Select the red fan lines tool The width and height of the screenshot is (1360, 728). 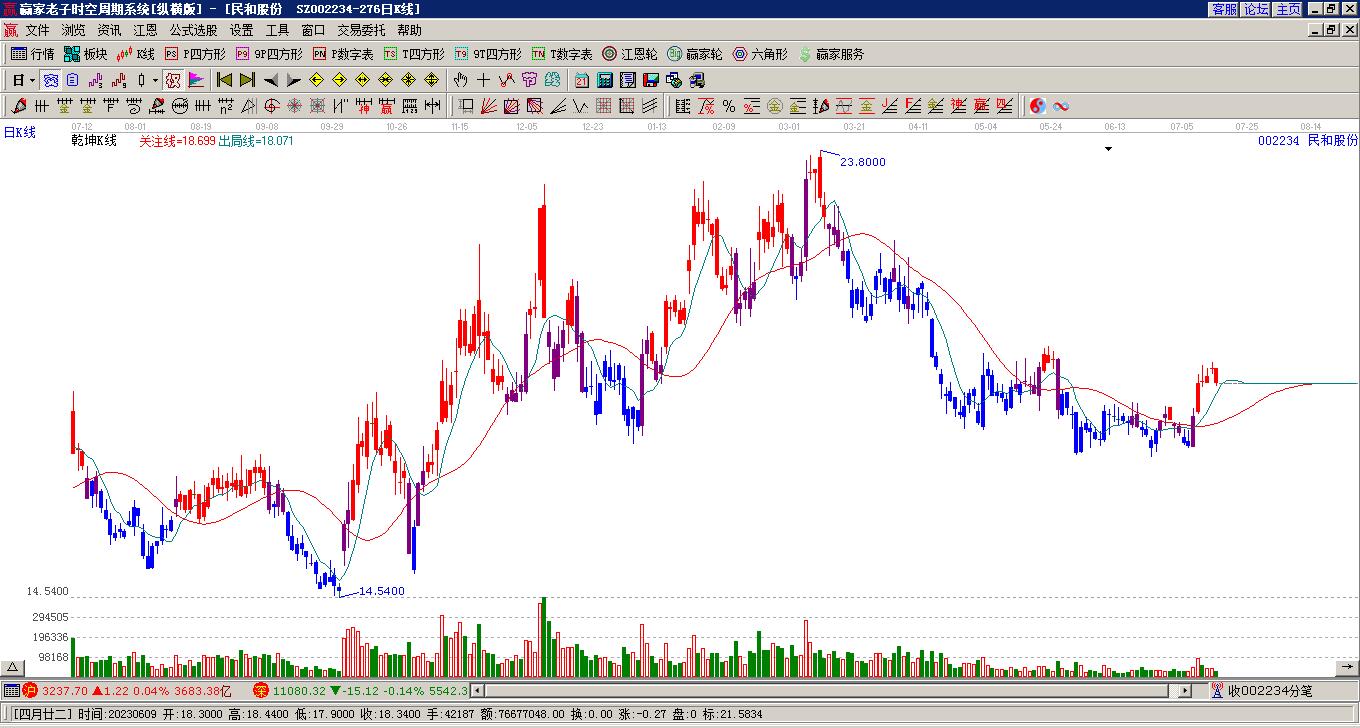[x=489, y=106]
